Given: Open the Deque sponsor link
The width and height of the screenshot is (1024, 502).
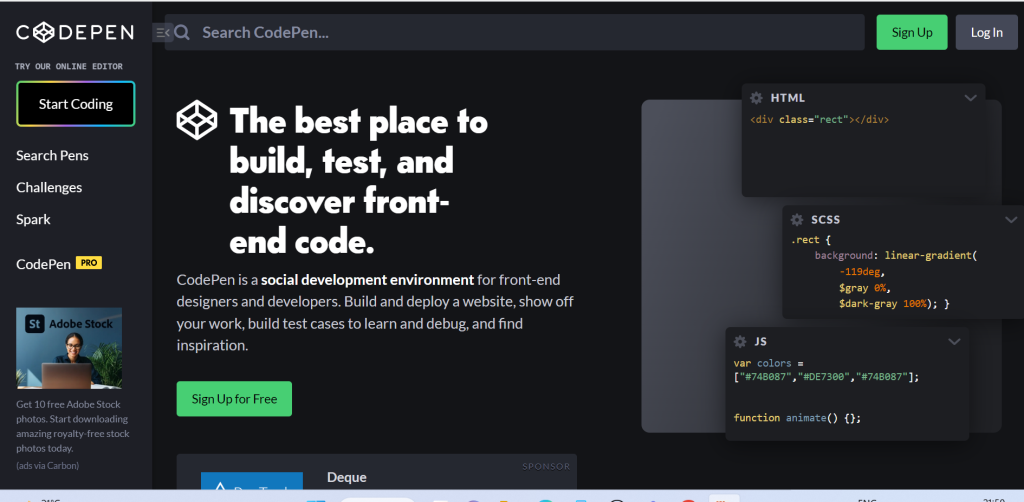Looking at the screenshot, I should point(347,477).
